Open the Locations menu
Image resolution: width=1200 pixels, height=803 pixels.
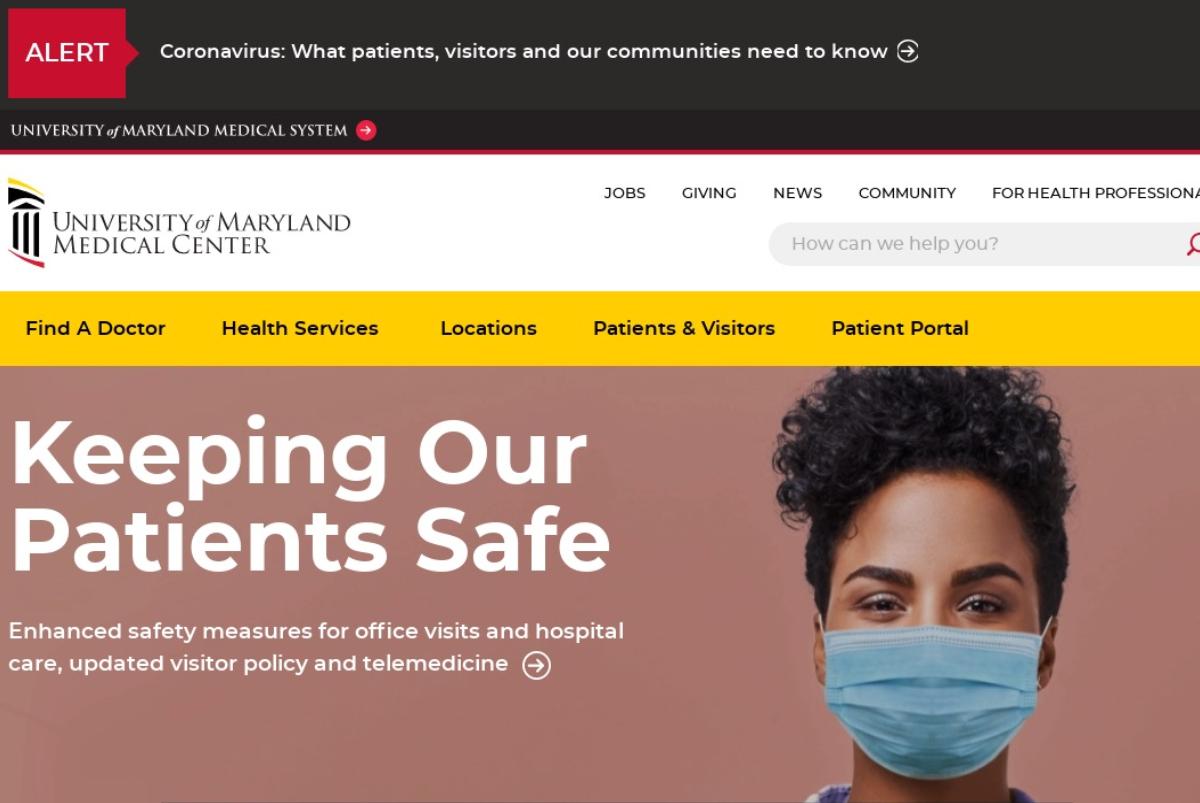coord(488,328)
